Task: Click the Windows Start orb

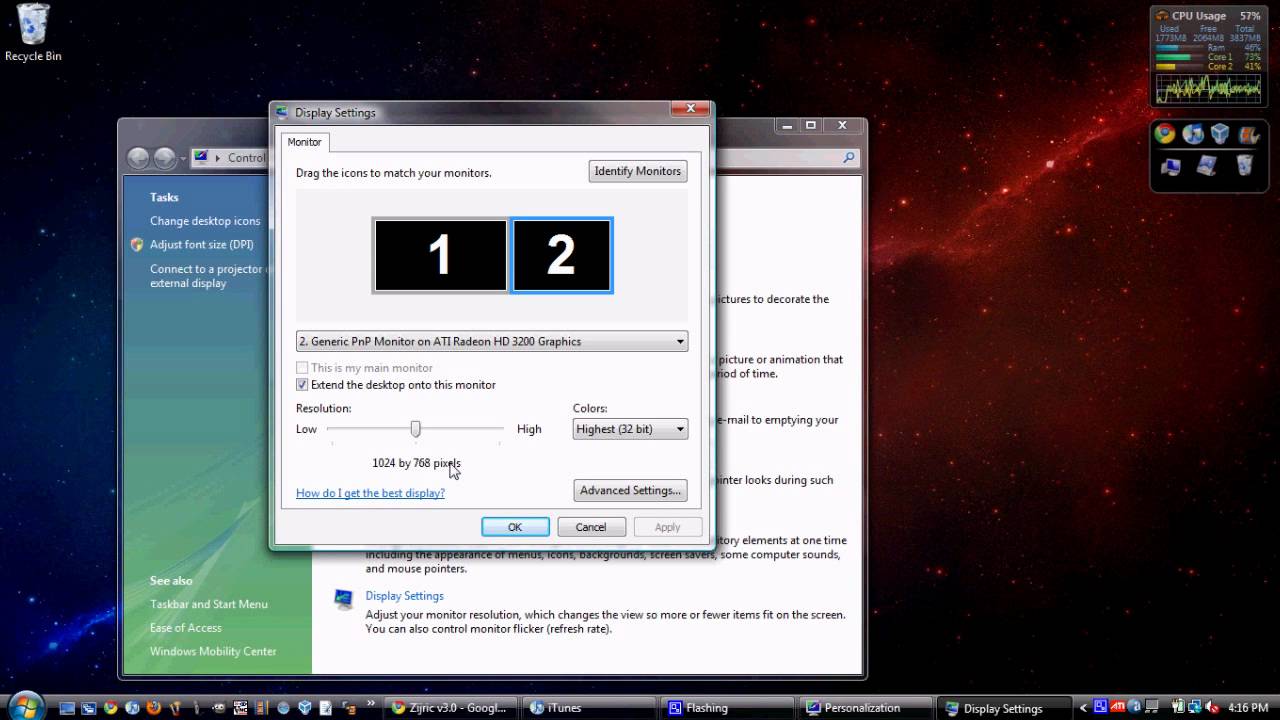Action: 26,707
